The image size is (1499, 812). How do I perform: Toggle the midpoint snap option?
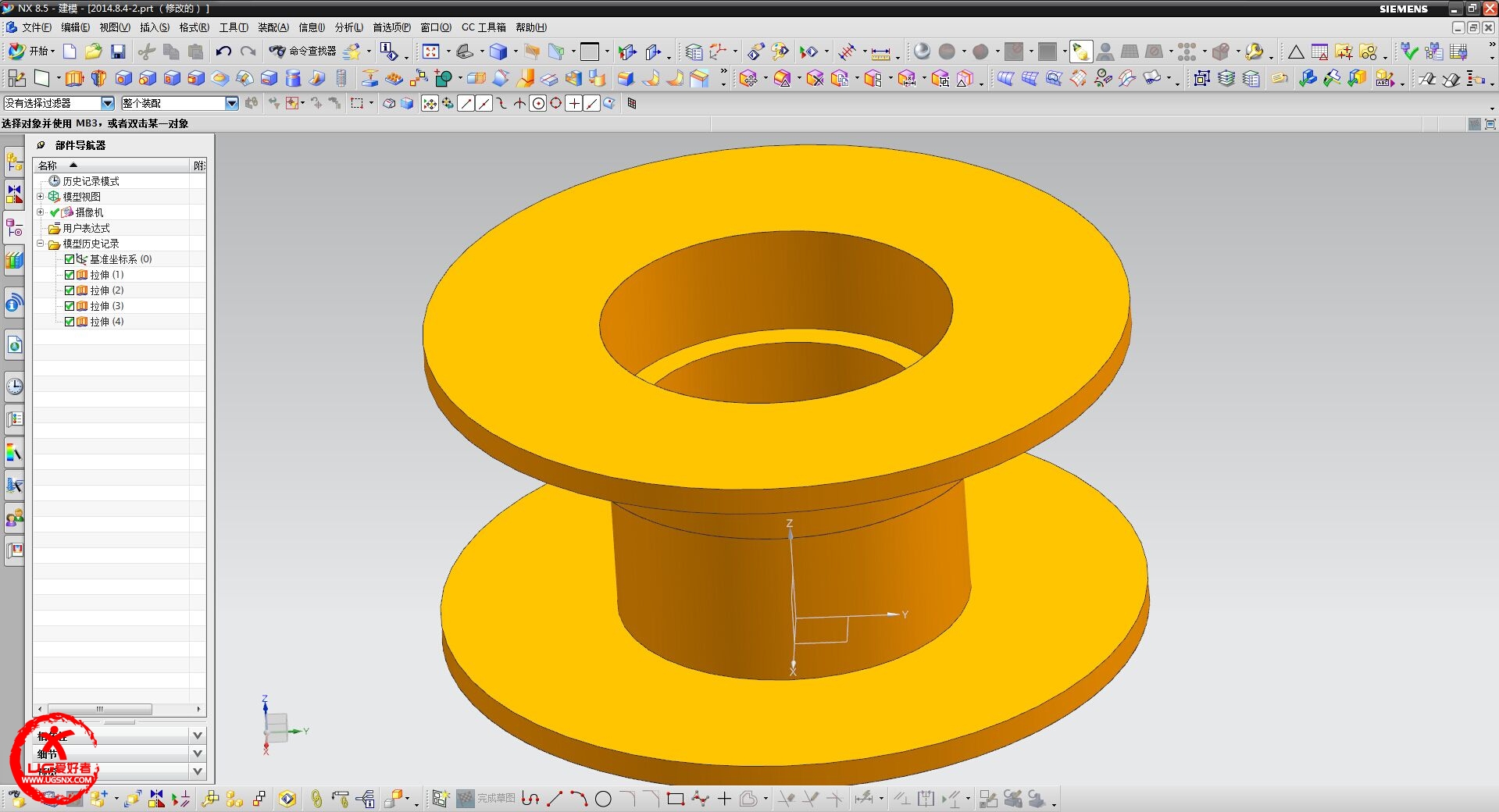484,103
